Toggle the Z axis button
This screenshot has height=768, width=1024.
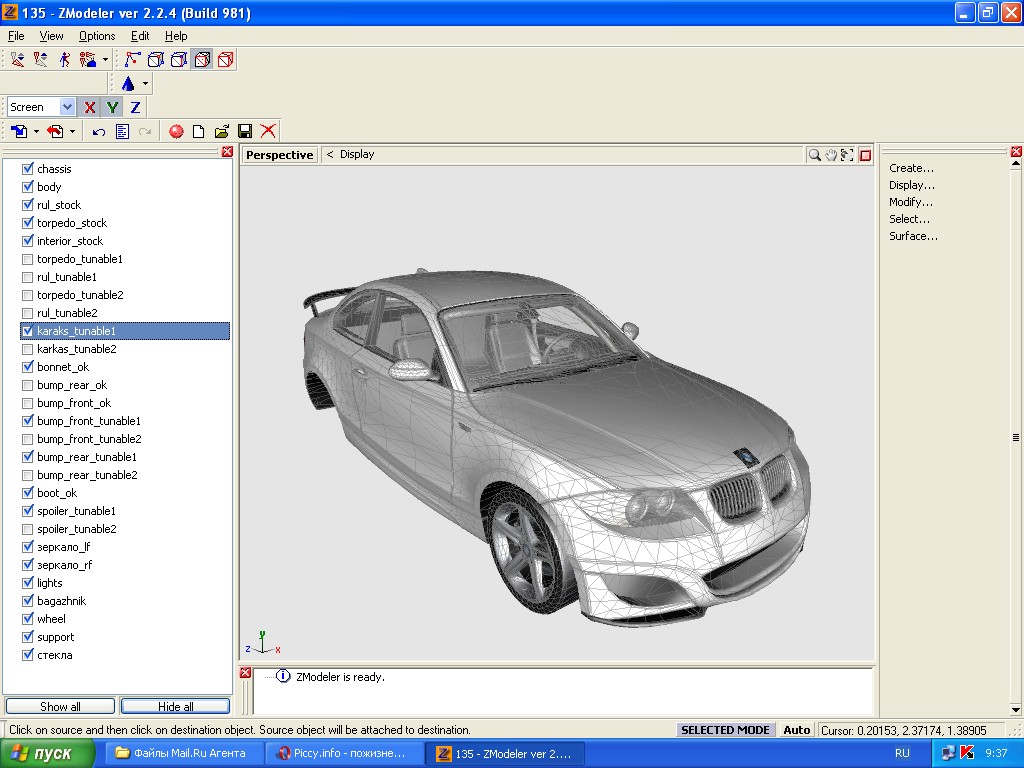pos(135,107)
